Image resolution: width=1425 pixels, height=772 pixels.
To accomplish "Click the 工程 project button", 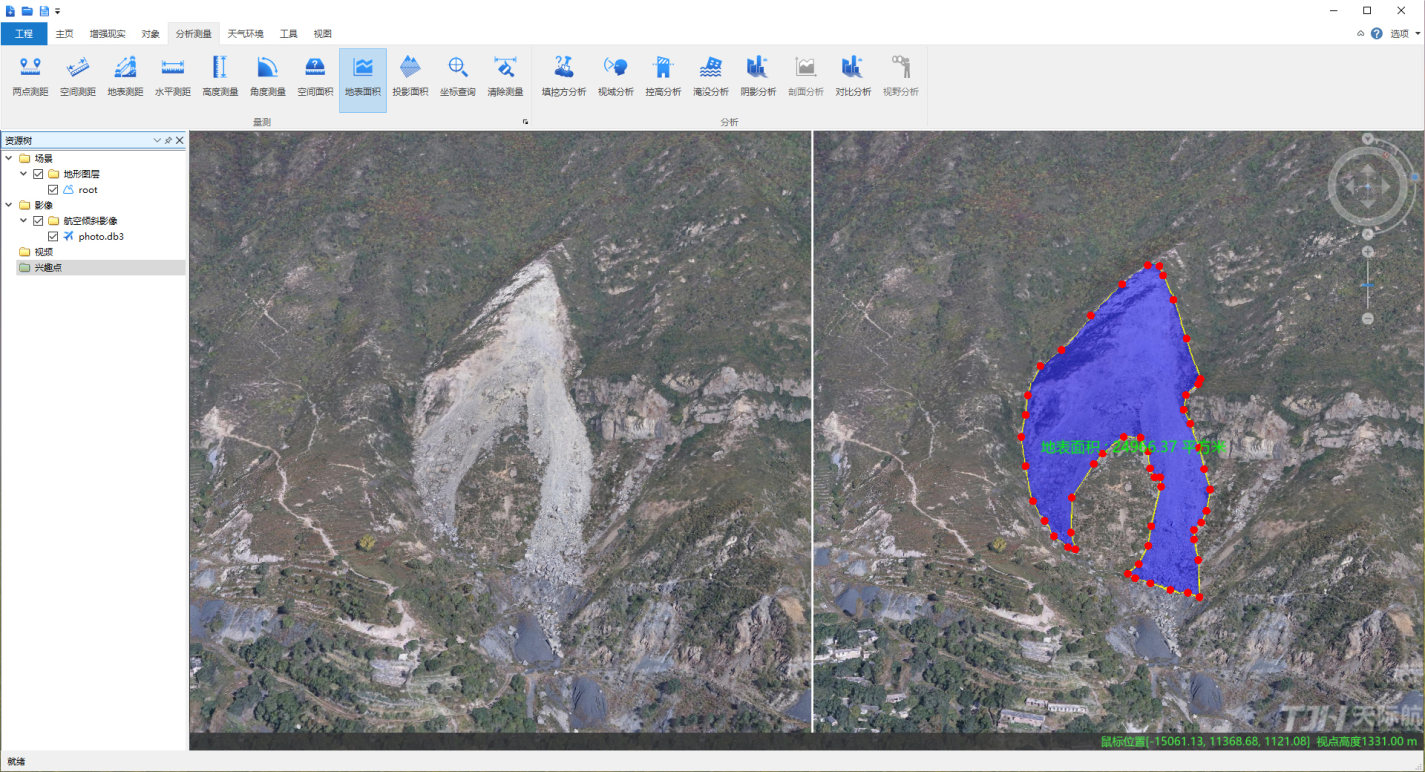I will [x=24, y=34].
